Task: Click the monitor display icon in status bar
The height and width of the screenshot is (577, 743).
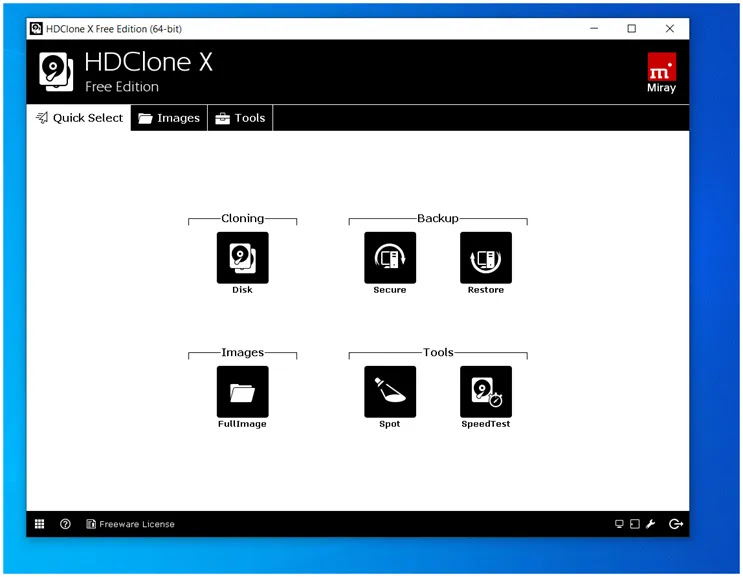Action: coord(619,524)
